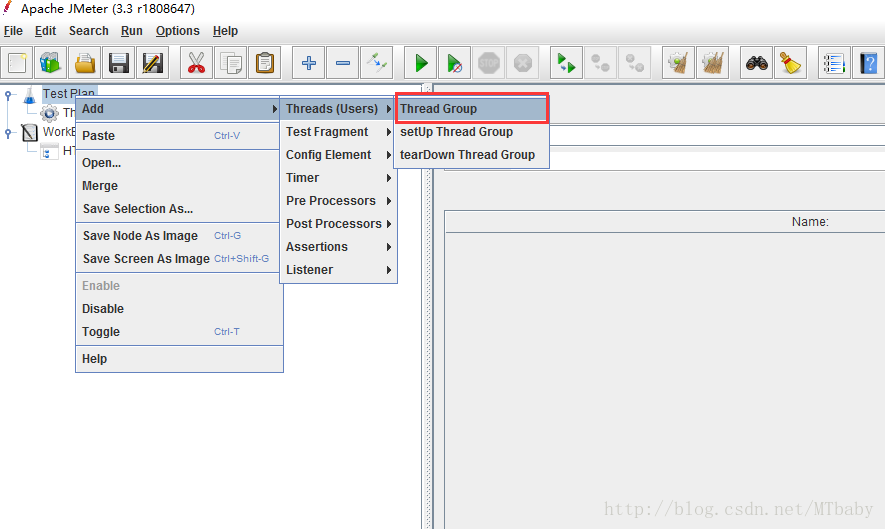Open the Edit menu

tap(45, 31)
